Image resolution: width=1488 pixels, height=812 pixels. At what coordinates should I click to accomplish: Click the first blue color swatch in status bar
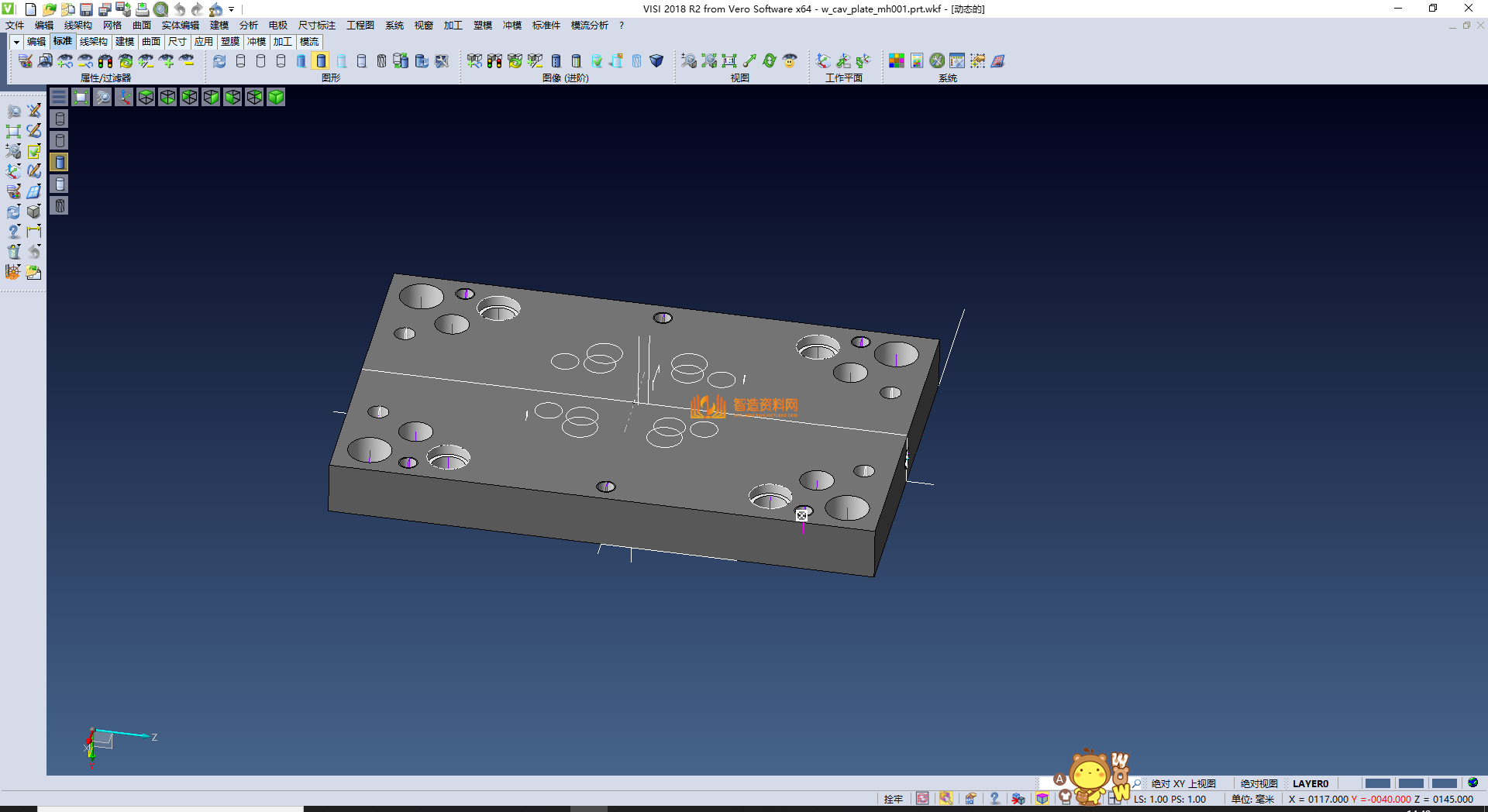coord(1377,783)
